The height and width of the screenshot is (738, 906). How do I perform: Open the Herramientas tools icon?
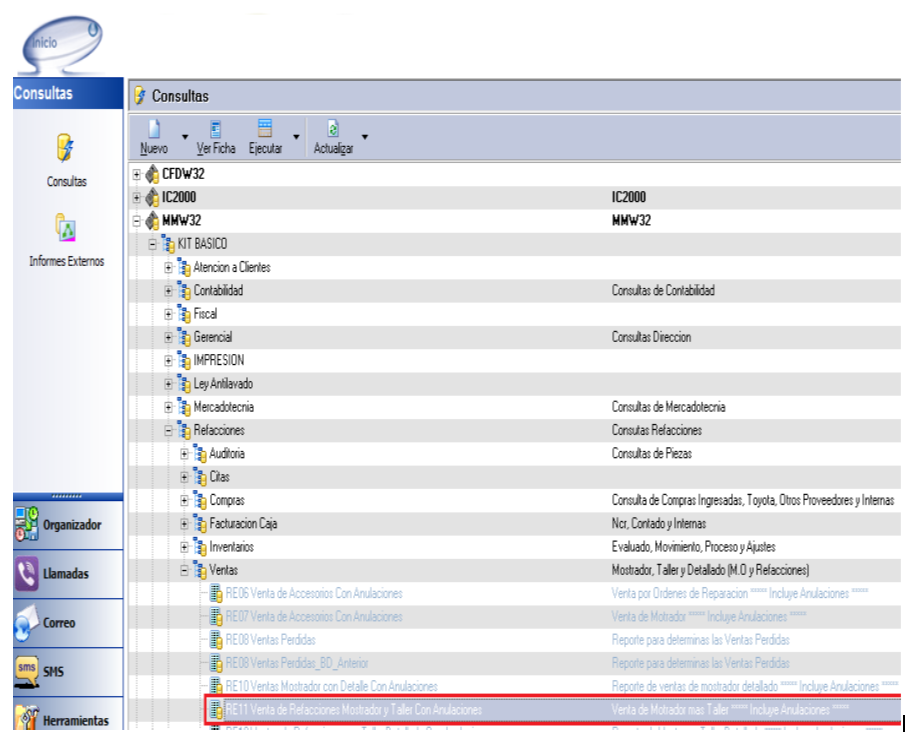pos(27,718)
